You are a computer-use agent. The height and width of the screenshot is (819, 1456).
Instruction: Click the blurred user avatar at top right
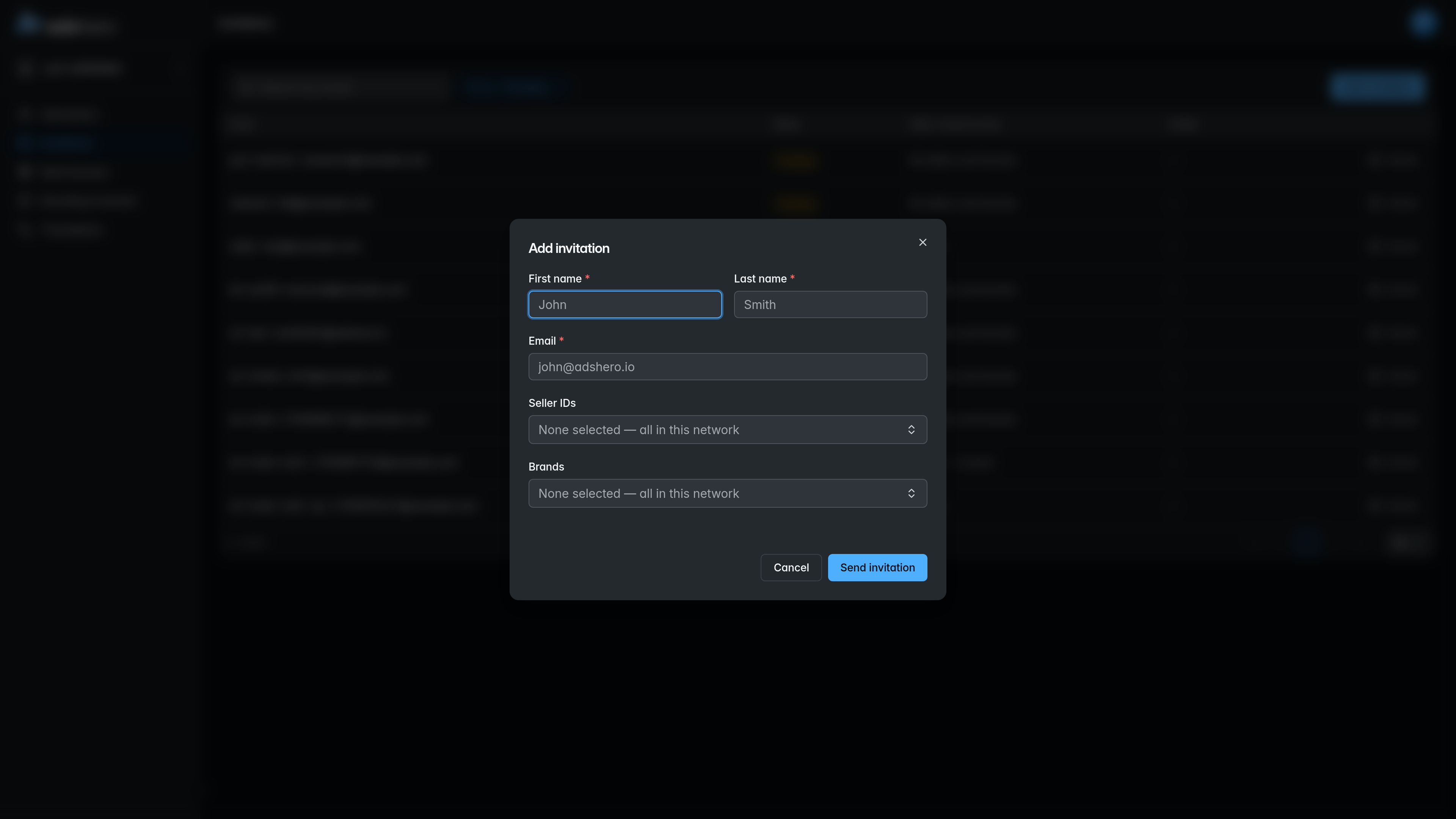coord(1421,23)
